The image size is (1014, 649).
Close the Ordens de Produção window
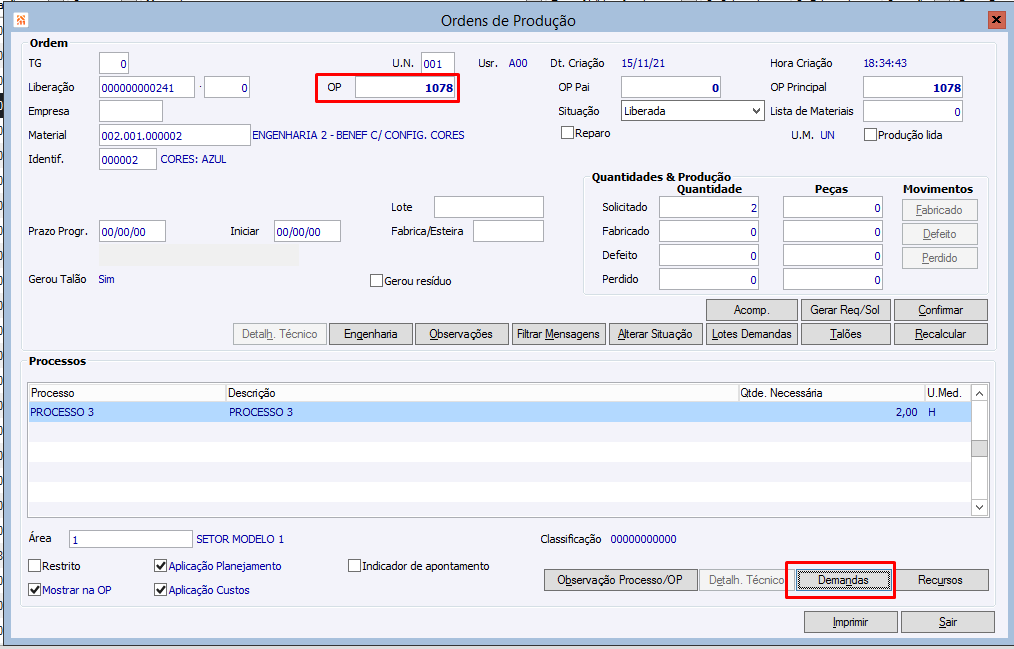(x=997, y=20)
